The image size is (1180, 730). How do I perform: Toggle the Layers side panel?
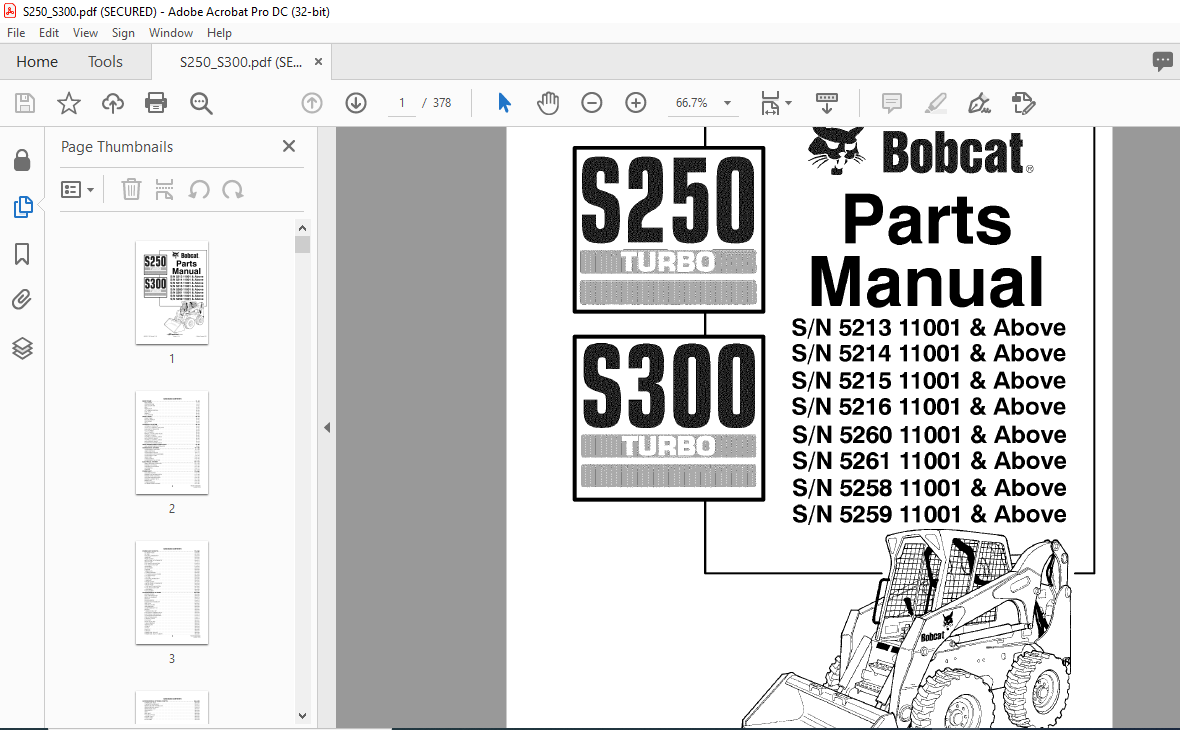pos(22,348)
